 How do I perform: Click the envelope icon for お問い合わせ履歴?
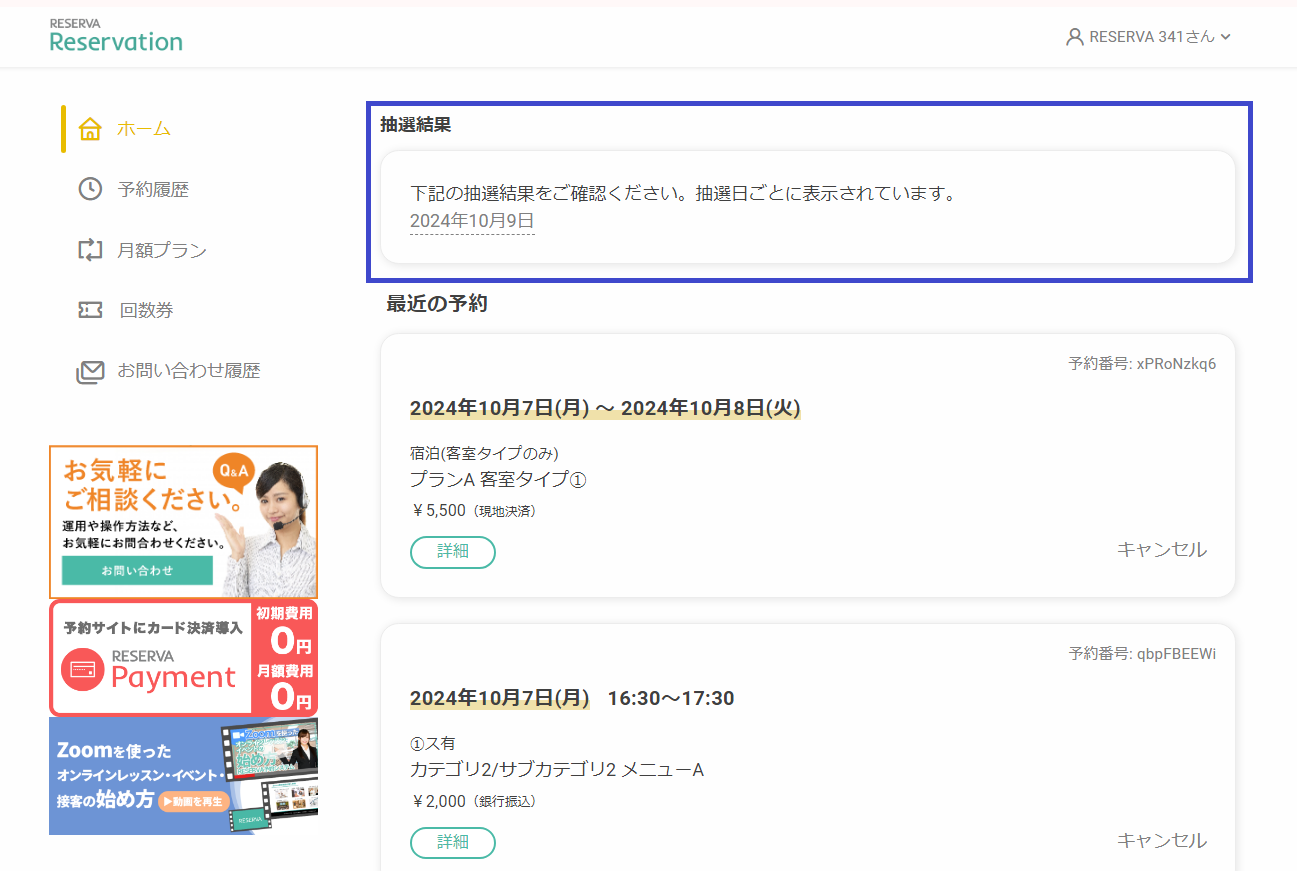90,370
